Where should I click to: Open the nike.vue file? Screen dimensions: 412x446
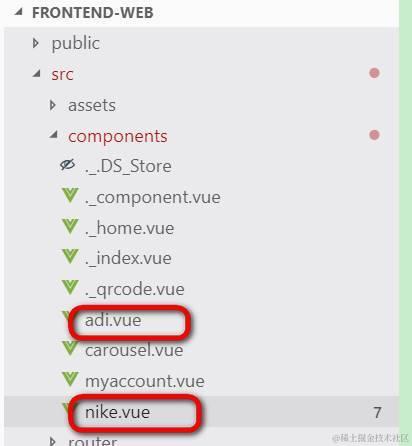[x=117, y=412]
